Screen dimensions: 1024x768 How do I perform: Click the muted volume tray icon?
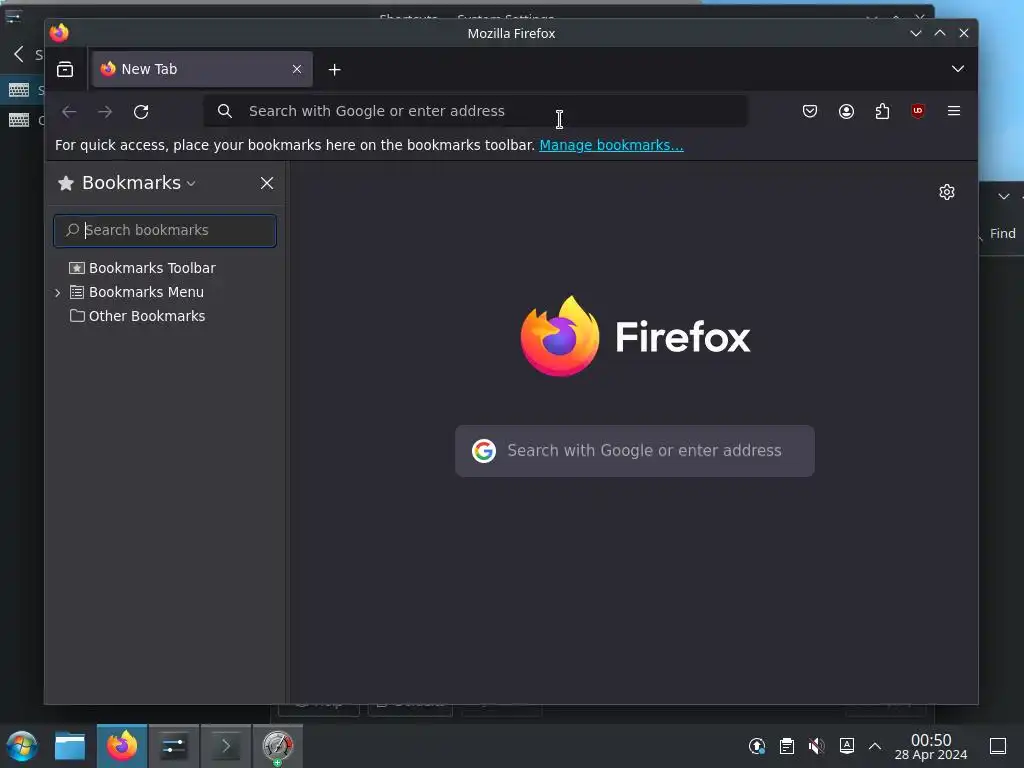pyautogui.click(x=816, y=746)
